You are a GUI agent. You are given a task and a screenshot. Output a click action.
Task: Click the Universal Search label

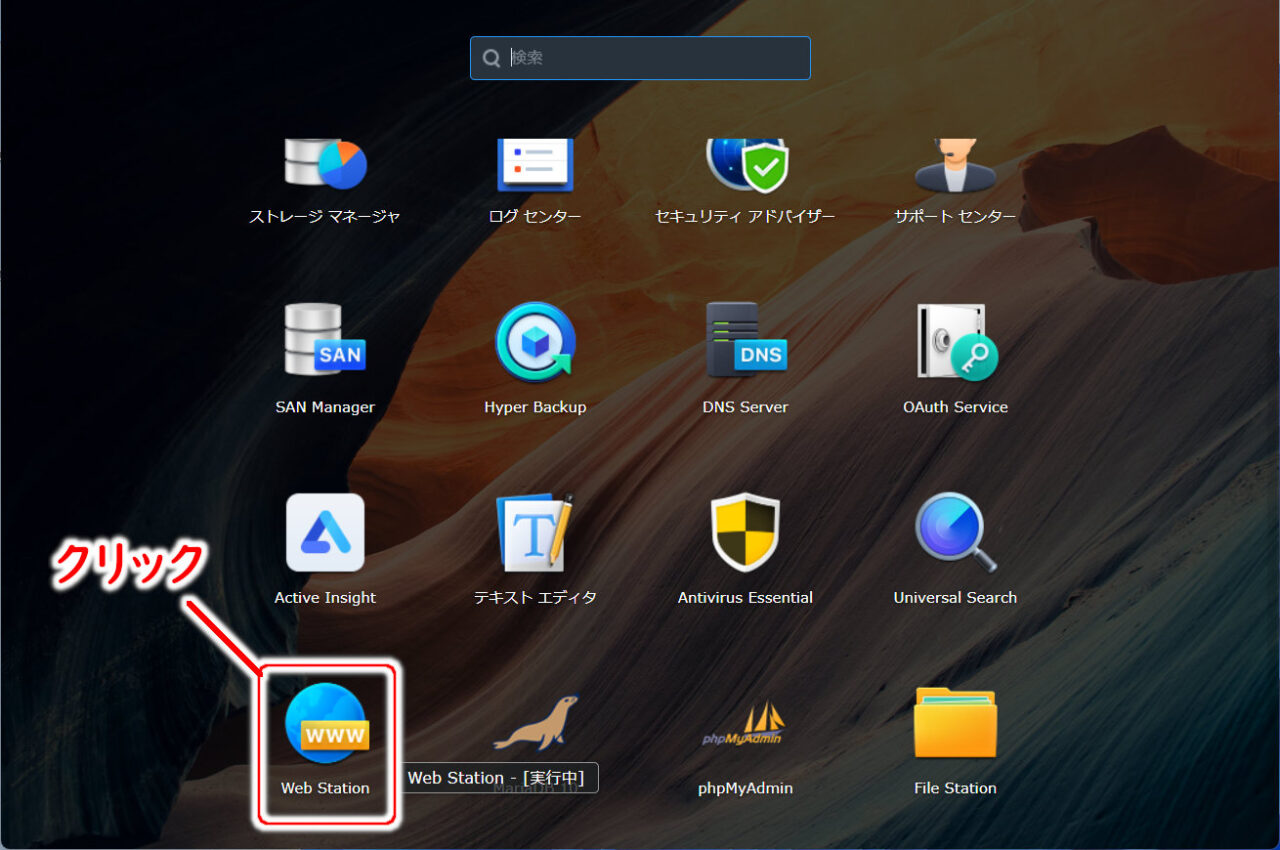click(x=955, y=598)
